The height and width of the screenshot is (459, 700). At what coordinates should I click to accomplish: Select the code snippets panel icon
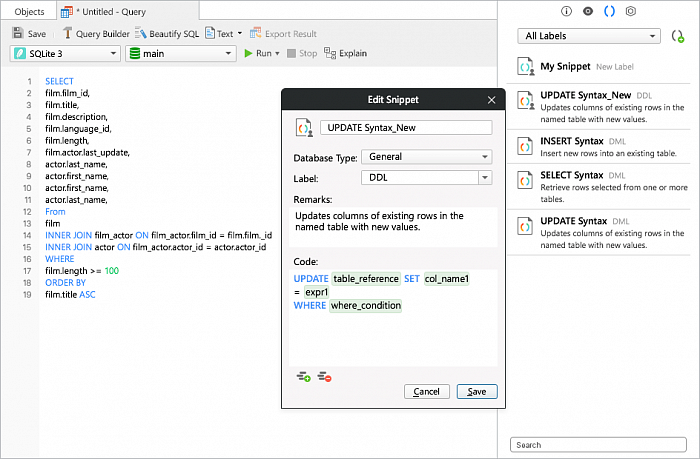609,11
